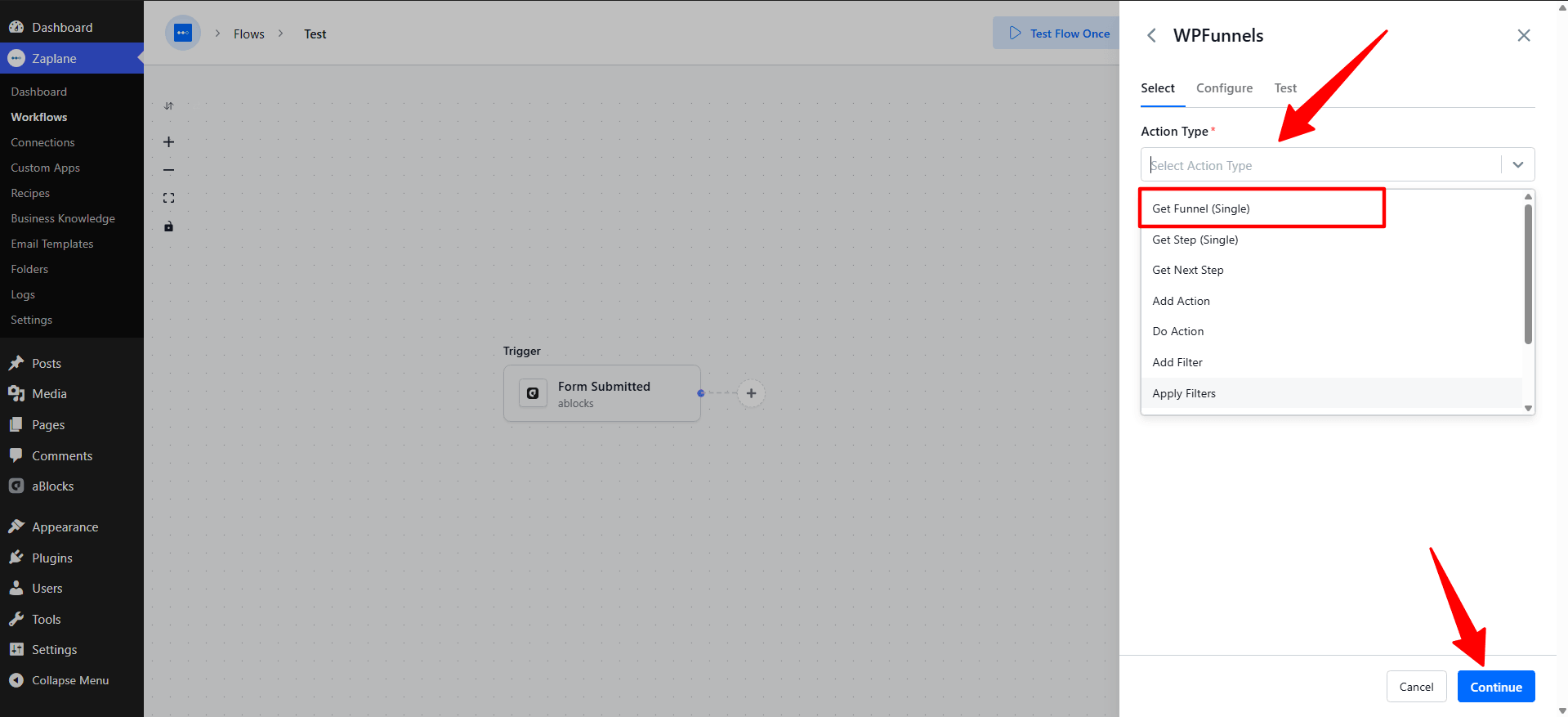The image size is (1568, 717).
Task: Click the dropdown scroll up arrow
Action: tap(1528, 197)
